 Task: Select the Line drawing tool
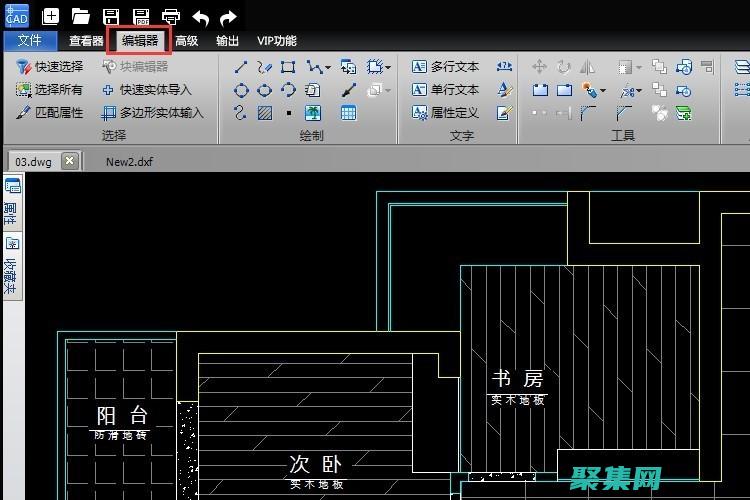[x=241, y=67]
